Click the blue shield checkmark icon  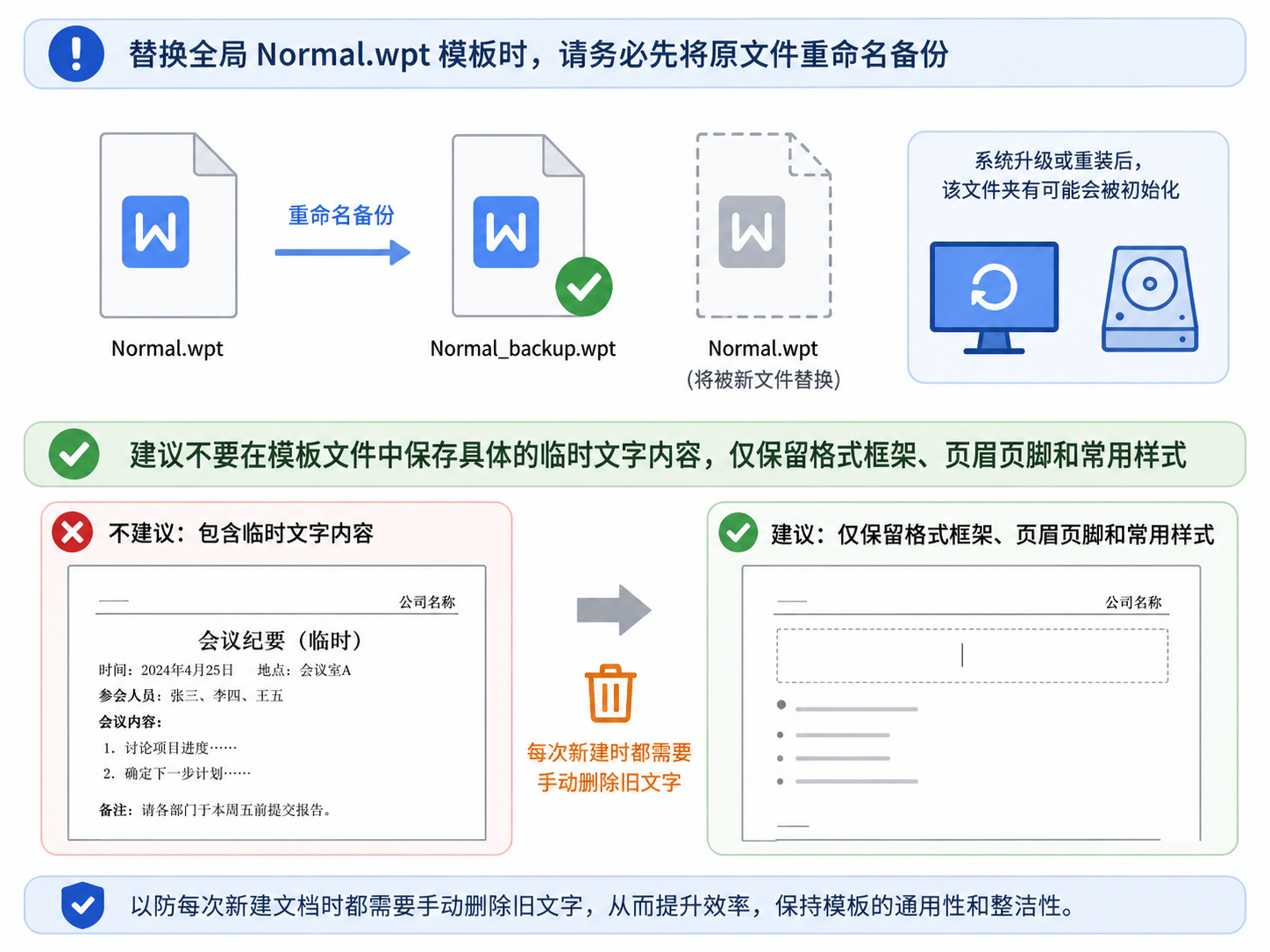pos(83,906)
